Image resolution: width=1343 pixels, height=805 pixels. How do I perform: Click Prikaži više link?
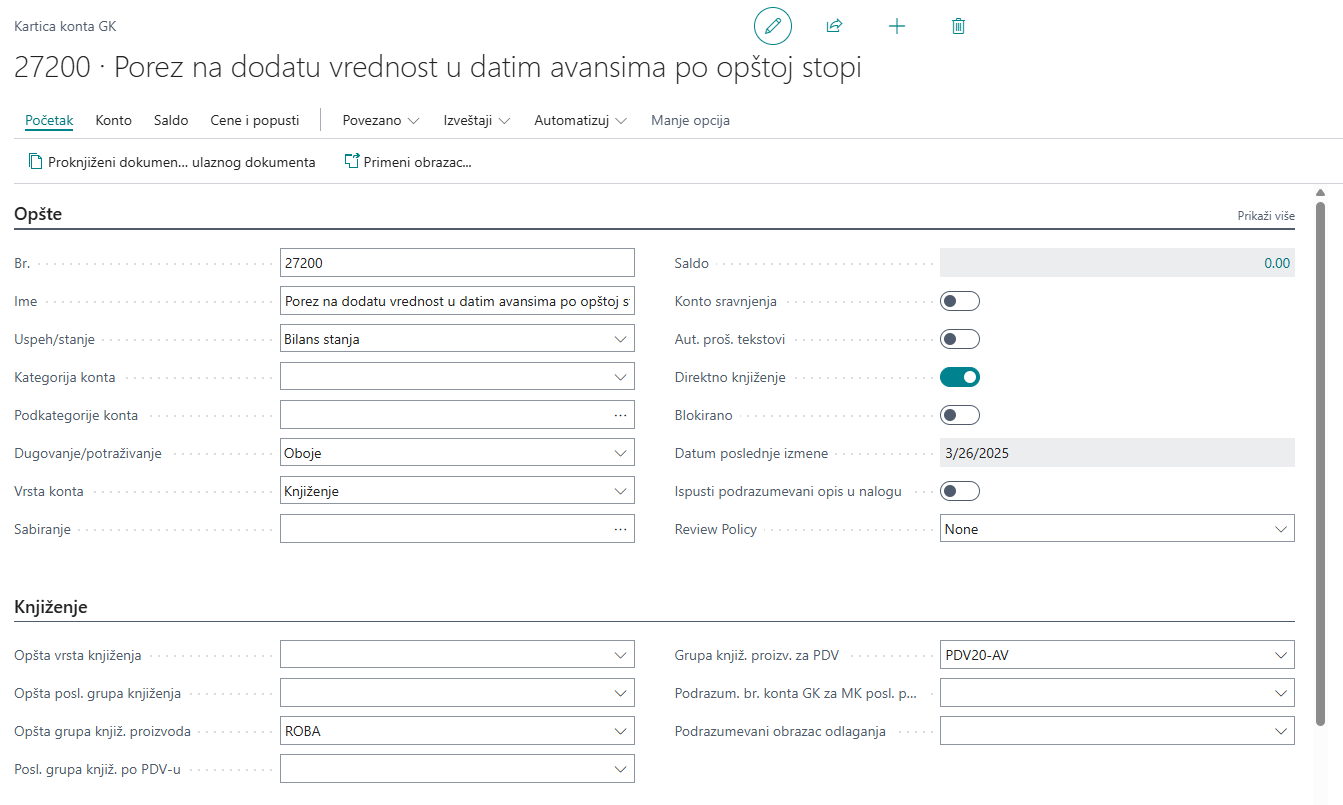1265,216
